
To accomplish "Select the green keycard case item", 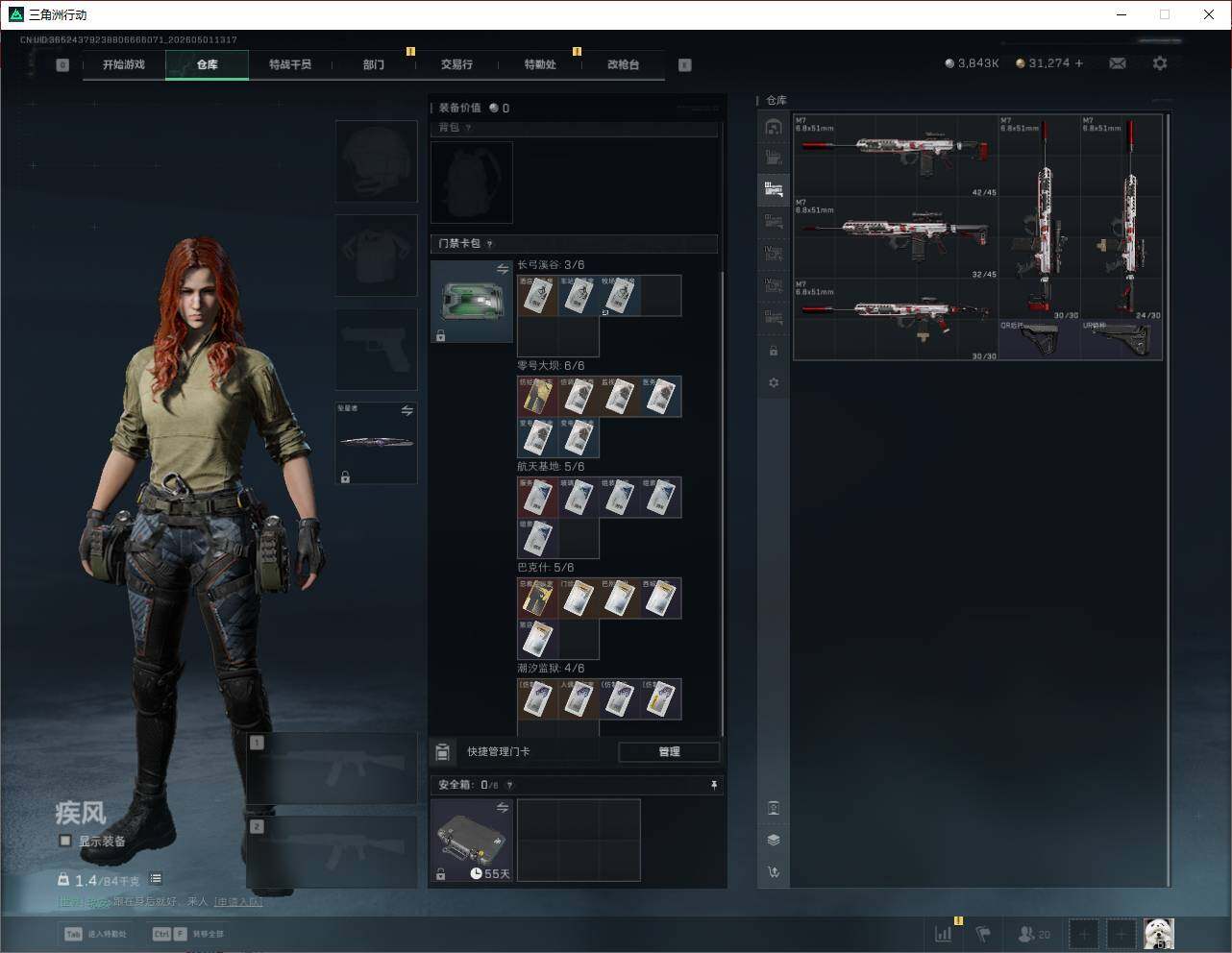I will (472, 302).
